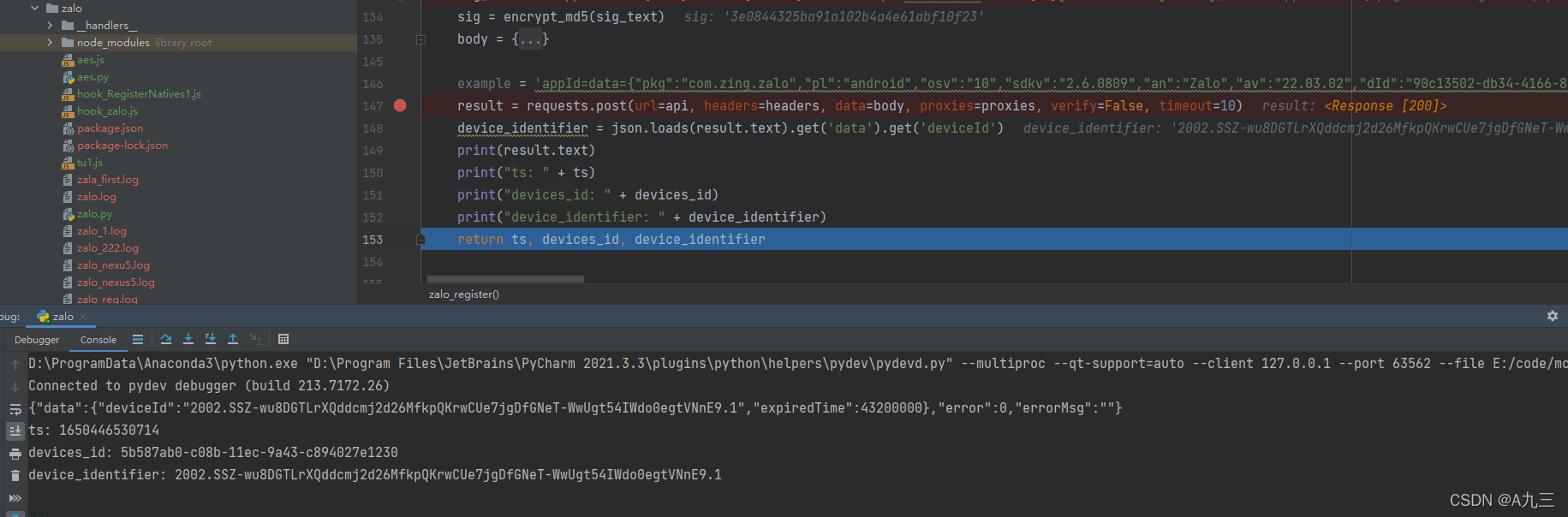
Task: Open debug panel settings gear
Action: 1553,316
